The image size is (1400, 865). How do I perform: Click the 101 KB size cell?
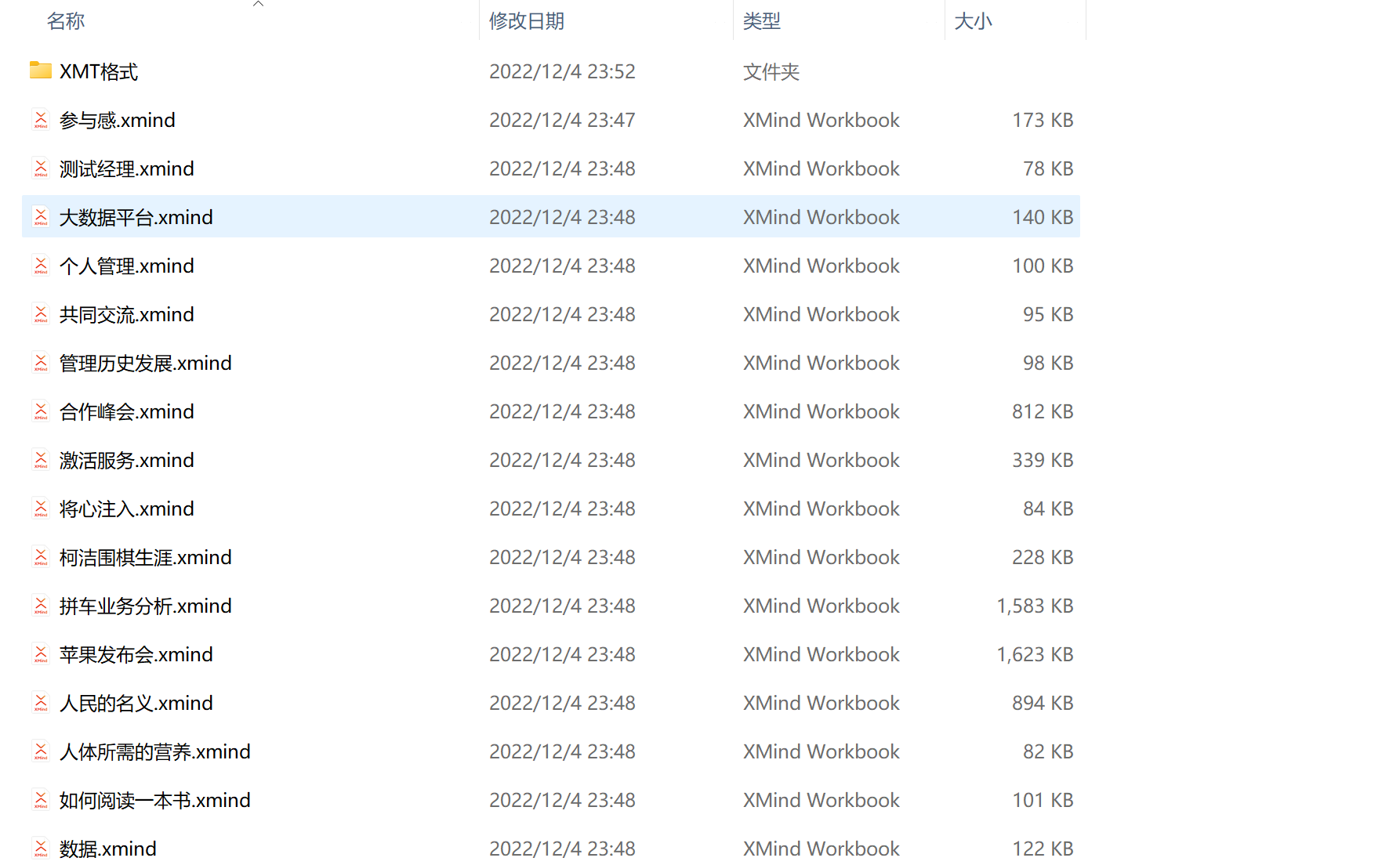click(1043, 800)
